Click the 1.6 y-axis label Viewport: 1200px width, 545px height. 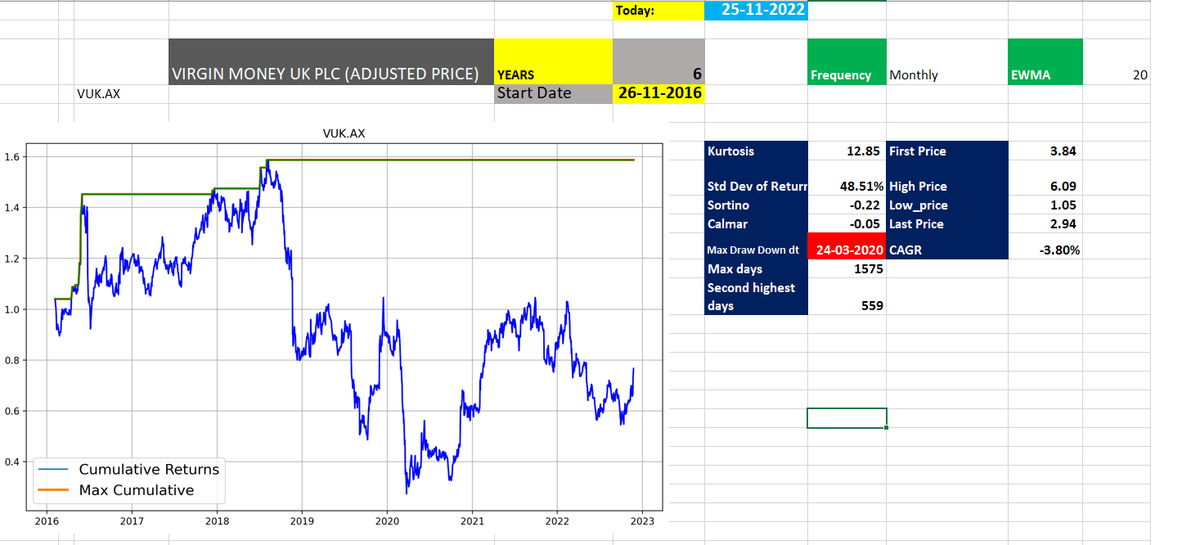click(11, 157)
